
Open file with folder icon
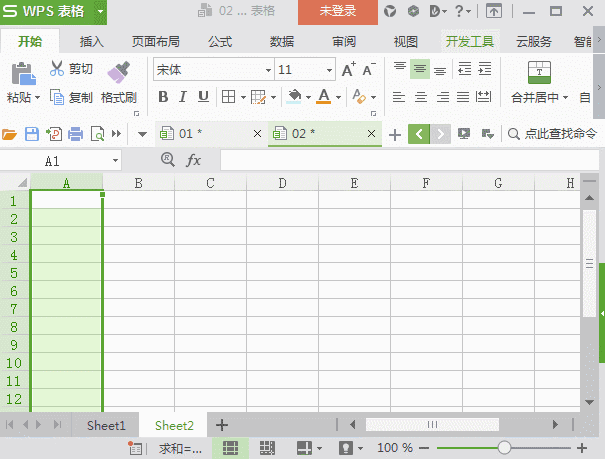pos(9,134)
